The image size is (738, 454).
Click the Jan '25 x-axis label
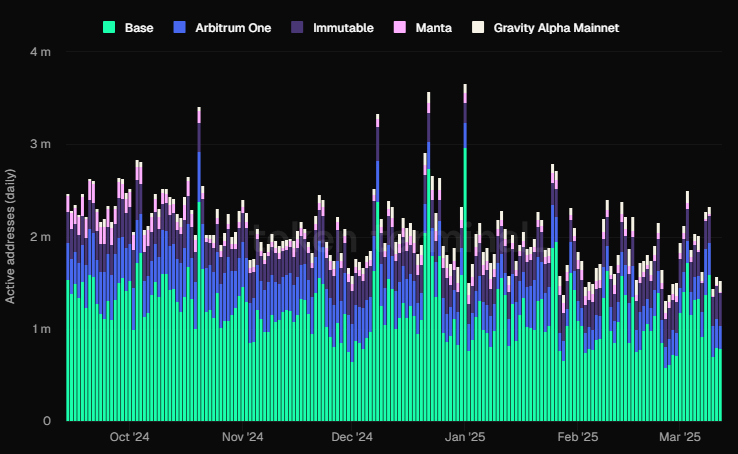tap(465, 437)
